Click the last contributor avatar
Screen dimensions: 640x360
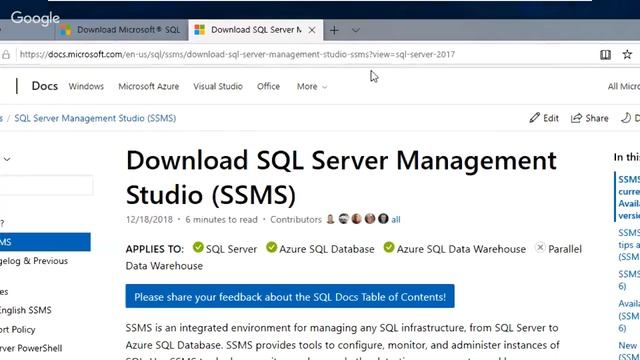[383, 219]
